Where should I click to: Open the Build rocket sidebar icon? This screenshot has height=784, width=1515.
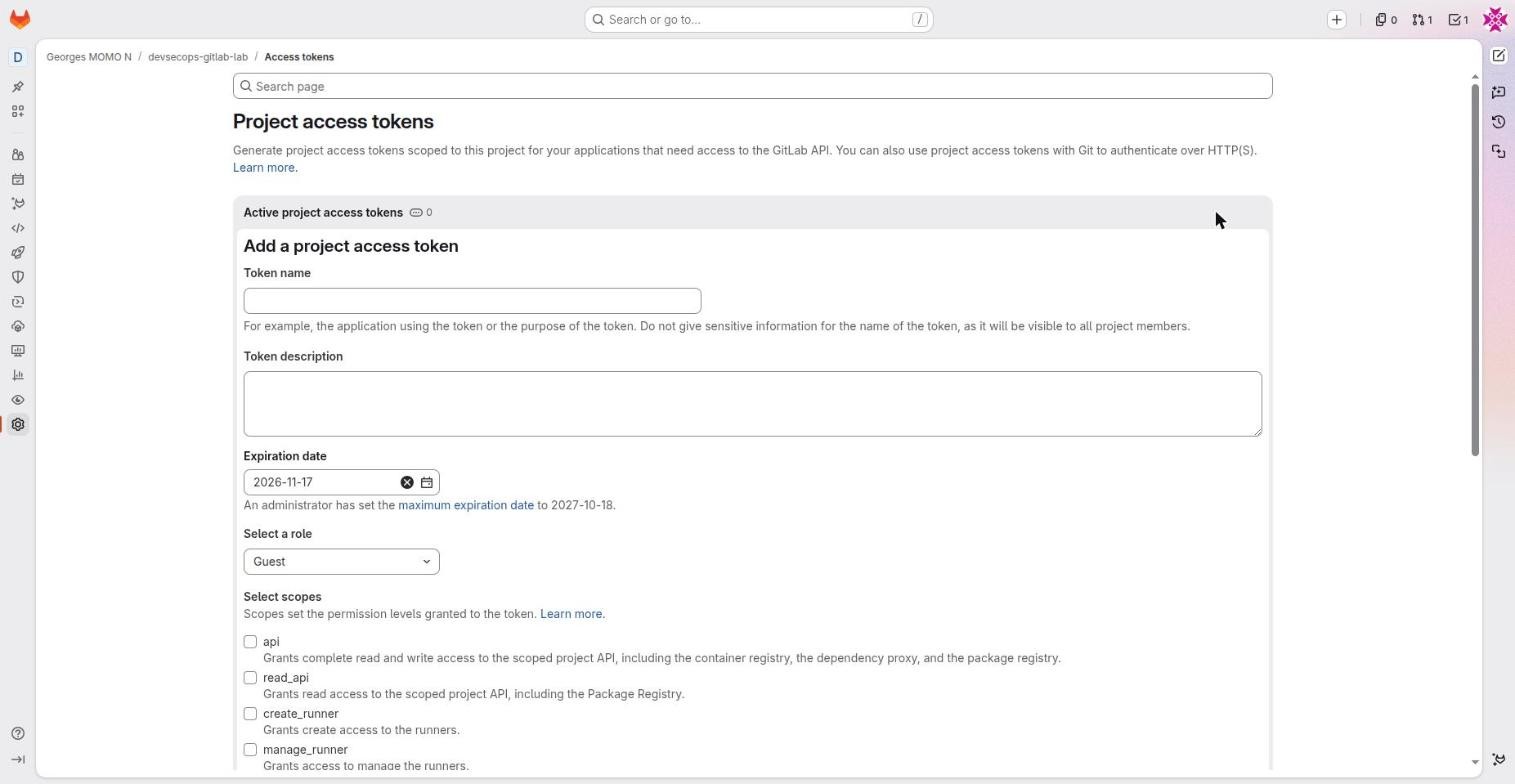click(18, 253)
